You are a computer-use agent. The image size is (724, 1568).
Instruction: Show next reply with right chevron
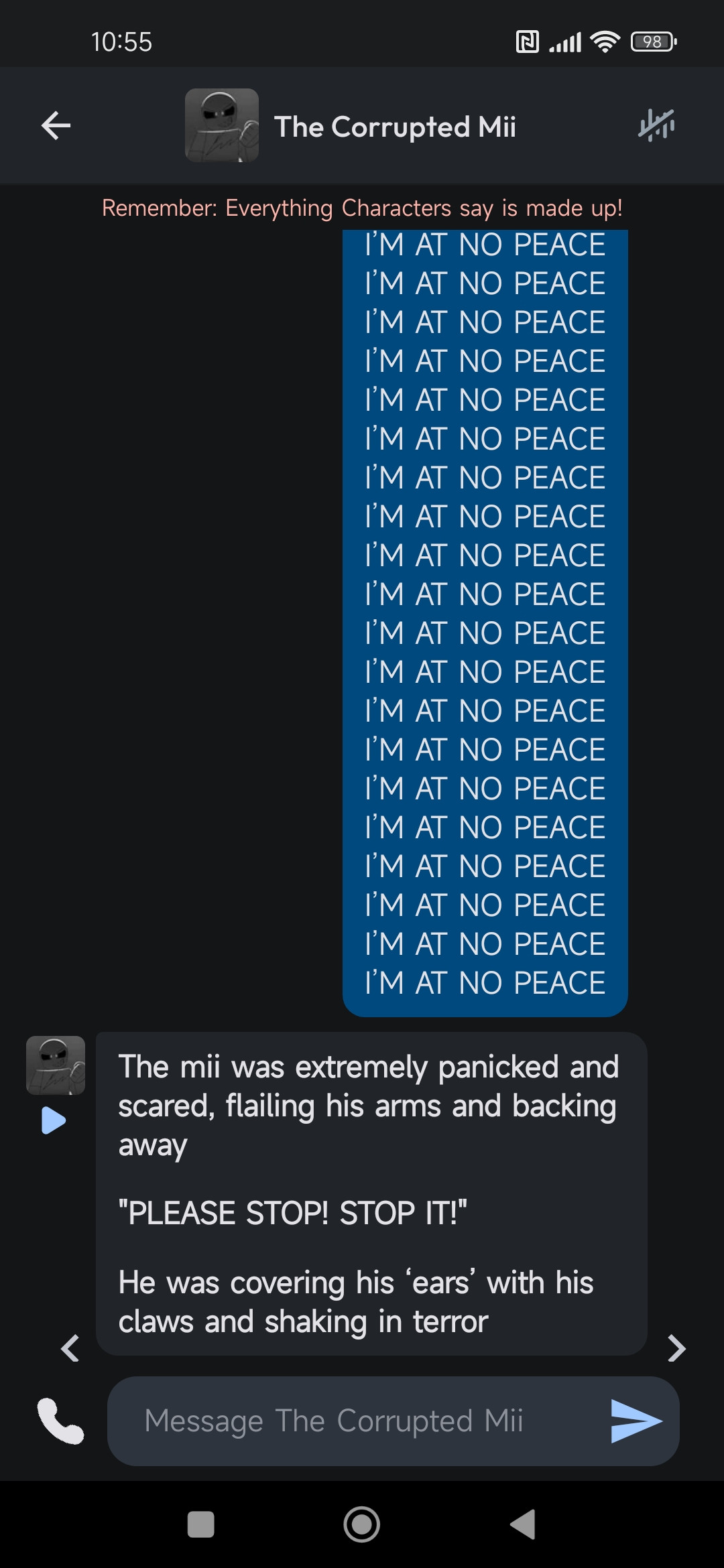tap(677, 1348)
